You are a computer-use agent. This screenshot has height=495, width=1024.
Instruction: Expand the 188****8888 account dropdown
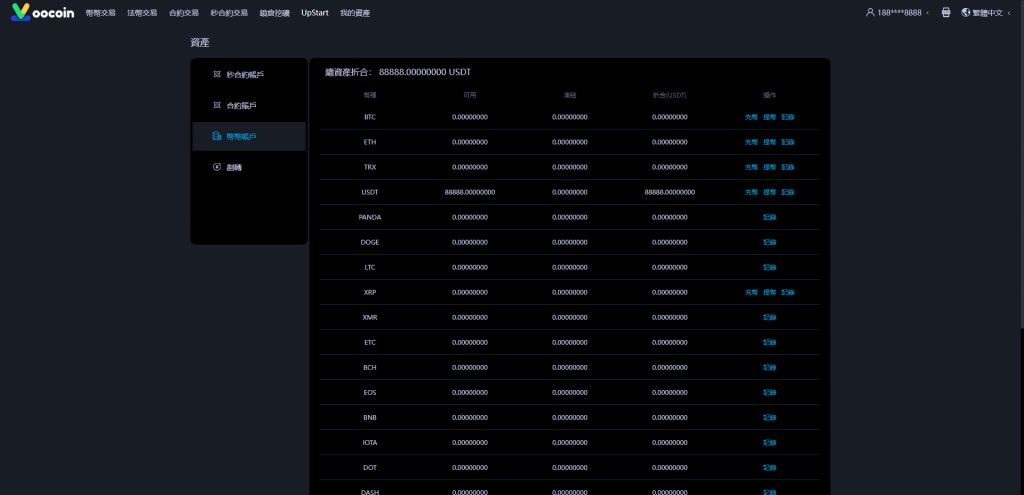[x=927, y=13]
